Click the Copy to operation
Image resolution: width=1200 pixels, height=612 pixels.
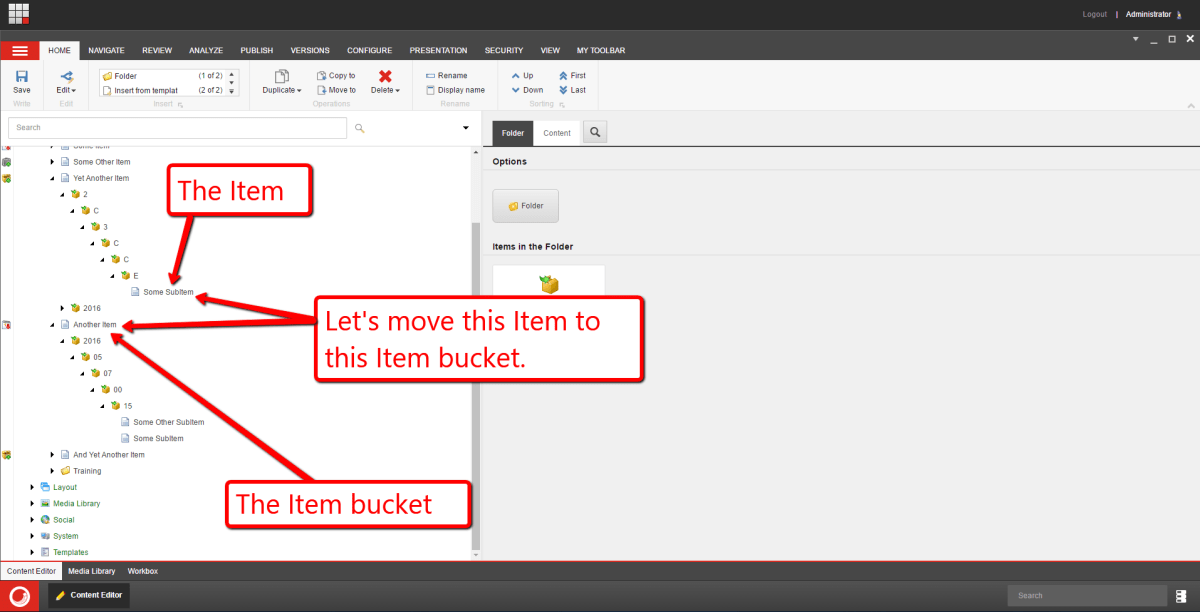[336, 76]
